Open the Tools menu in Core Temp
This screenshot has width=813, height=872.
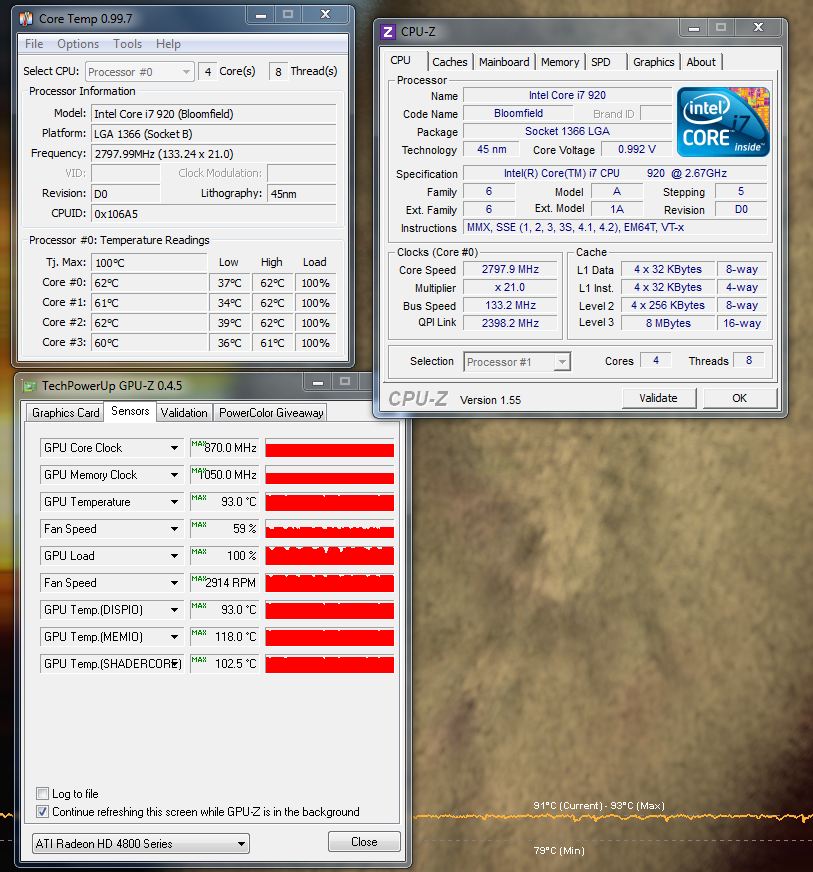coord(127,44)
